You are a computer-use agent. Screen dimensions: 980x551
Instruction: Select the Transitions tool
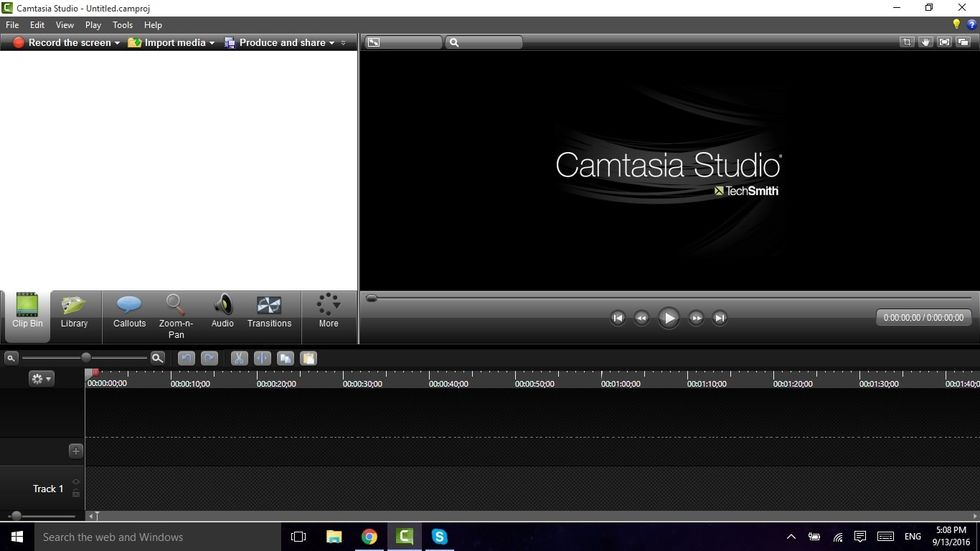(269, 311)
